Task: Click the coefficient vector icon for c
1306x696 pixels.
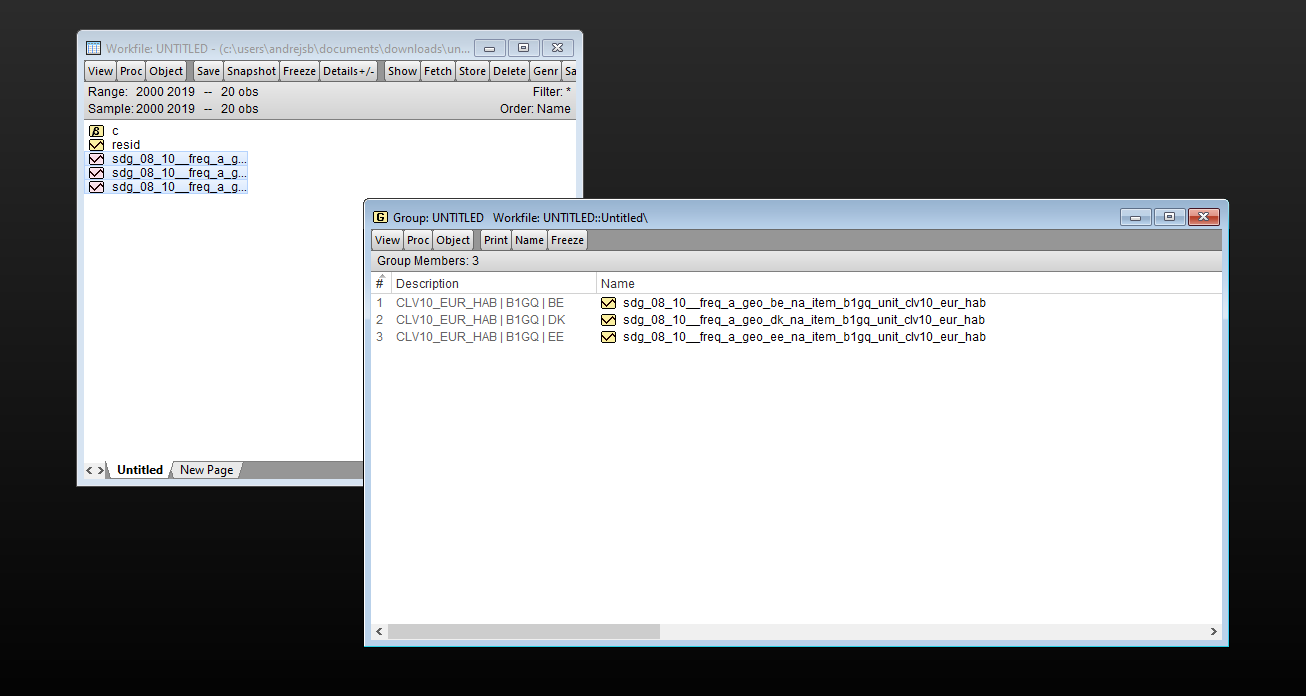Action: [97, 131]
